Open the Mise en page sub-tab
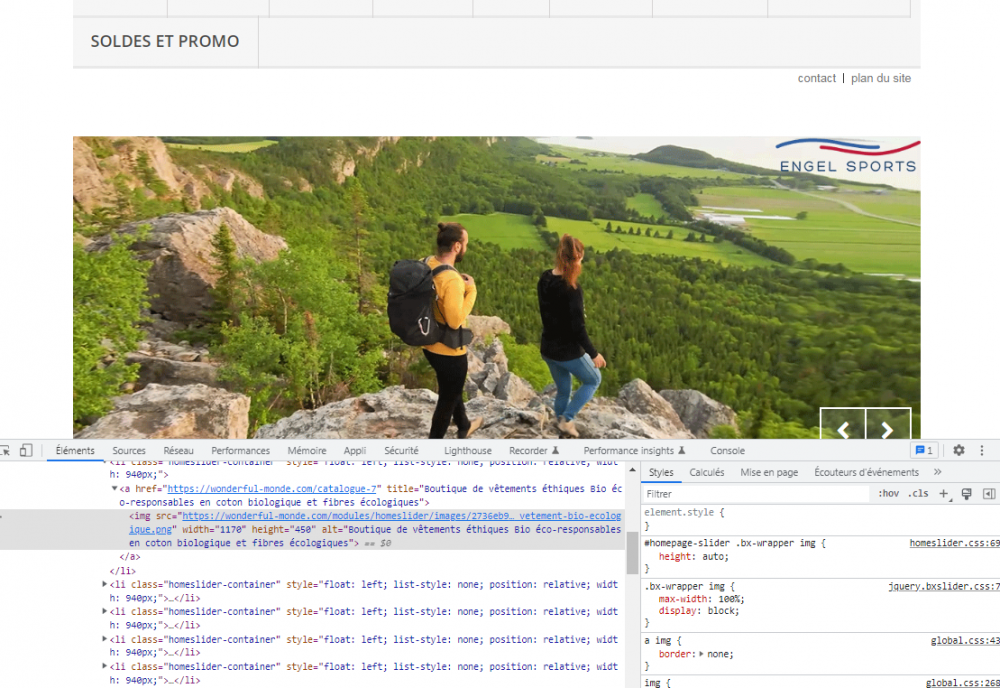This screenshot has height=688, width=1000. (x=768, y=472)
